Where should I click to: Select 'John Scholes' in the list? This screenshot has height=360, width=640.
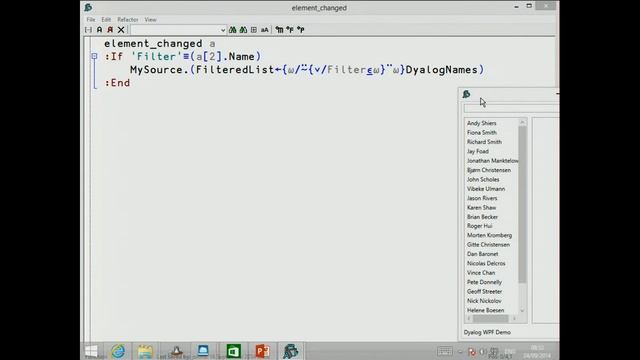point(483,180)
